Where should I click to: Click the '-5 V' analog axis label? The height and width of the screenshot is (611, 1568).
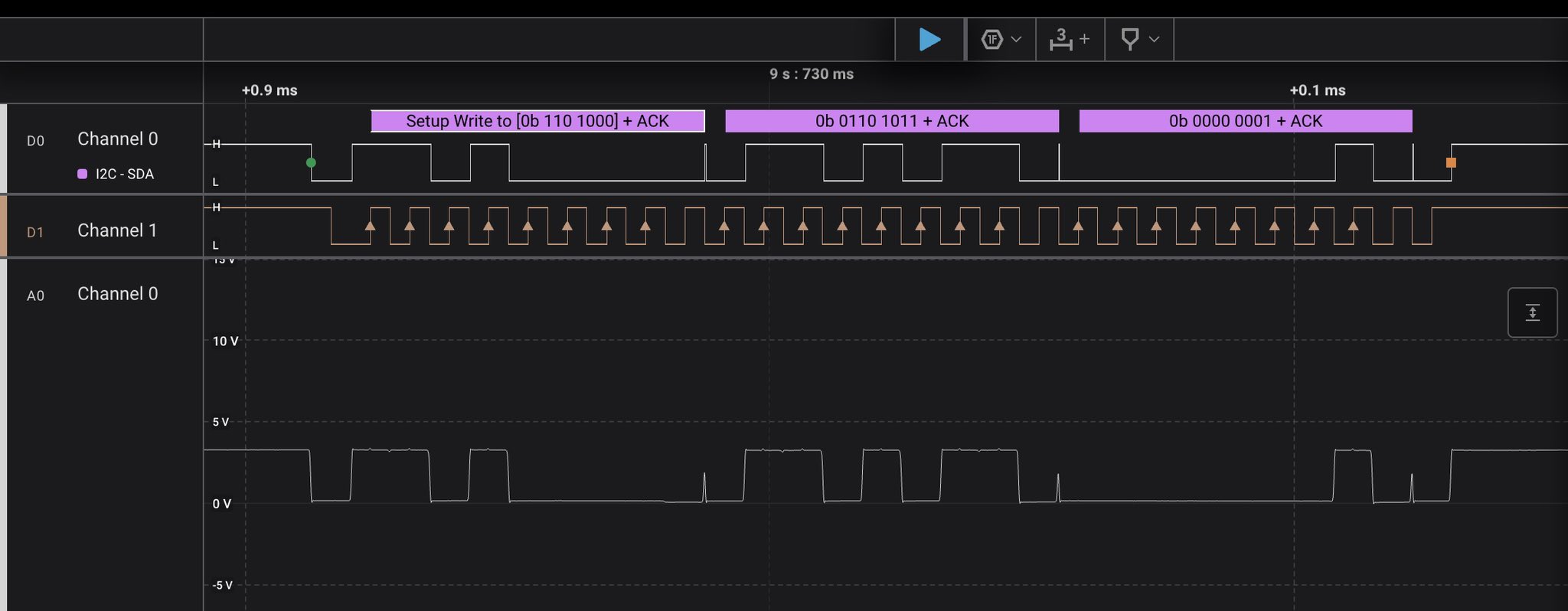[x=222, y=585]
